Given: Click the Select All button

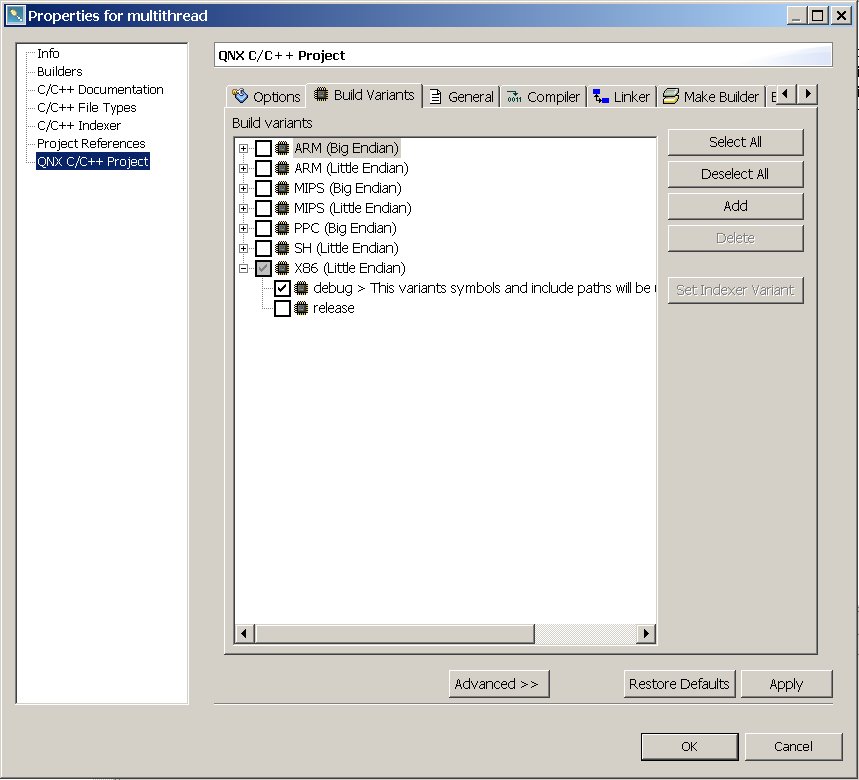Looking at the screenshot, I should pos(735,142).
